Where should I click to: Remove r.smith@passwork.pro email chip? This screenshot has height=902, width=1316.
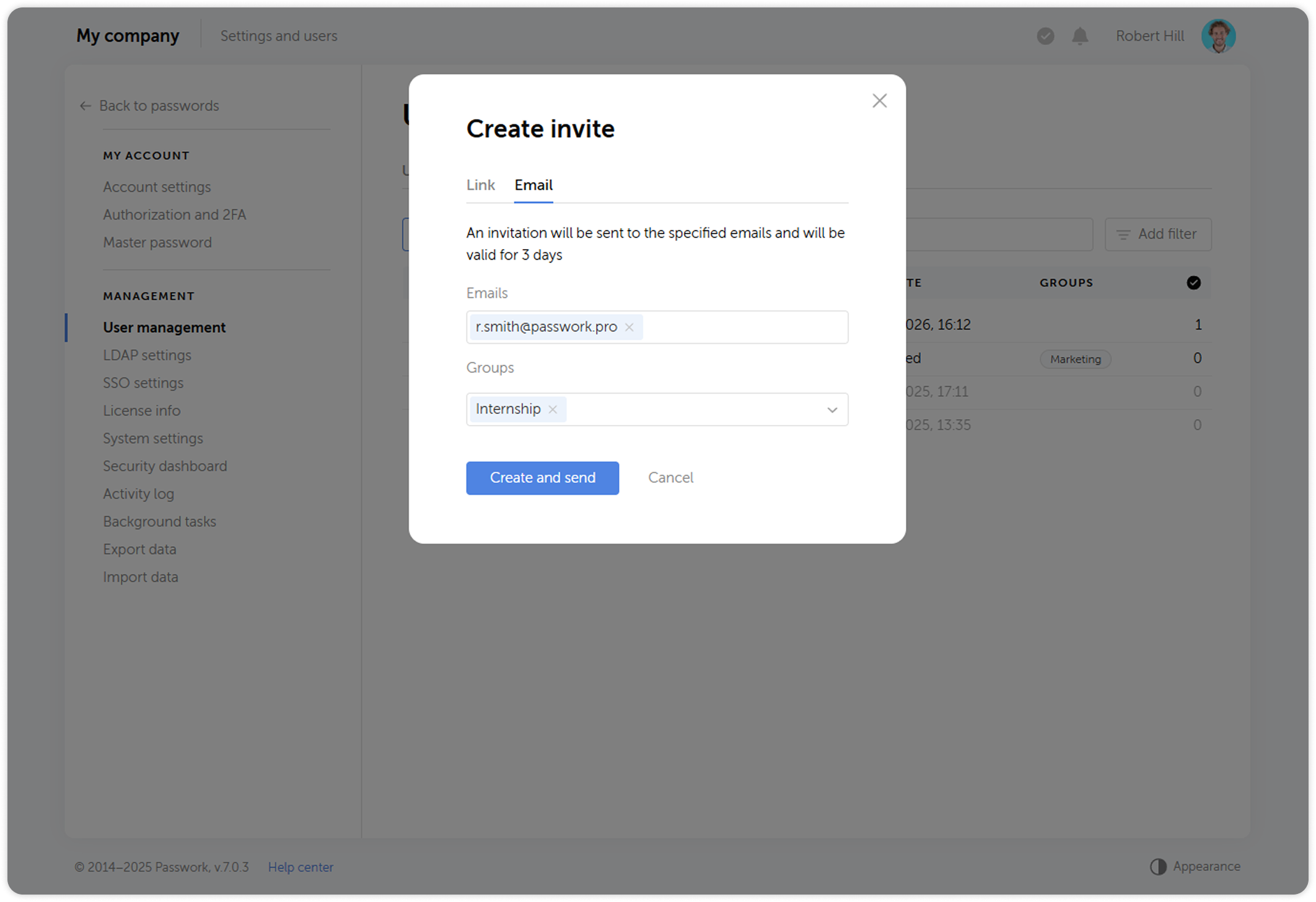629,327
